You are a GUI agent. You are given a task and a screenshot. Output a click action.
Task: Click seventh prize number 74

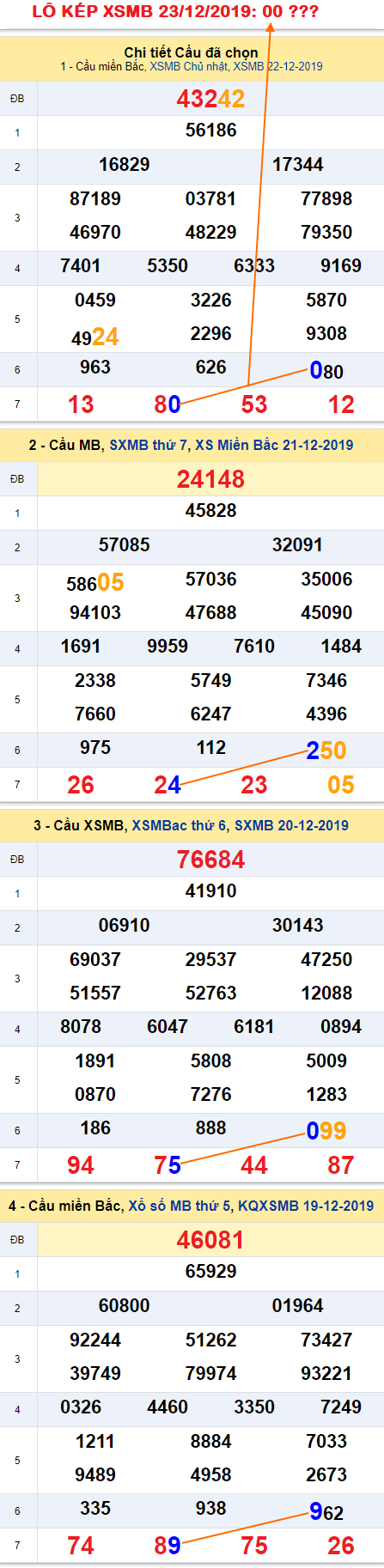81,1546
